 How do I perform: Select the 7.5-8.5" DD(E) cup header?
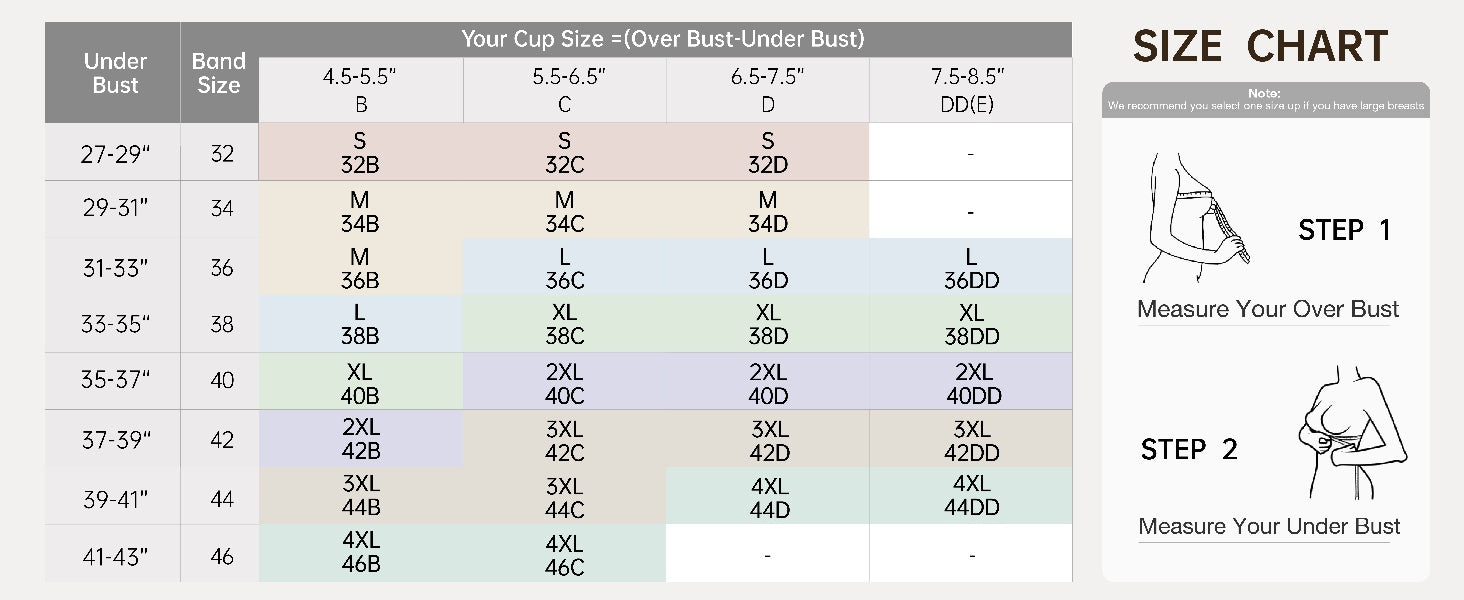(x=971, y=90)
